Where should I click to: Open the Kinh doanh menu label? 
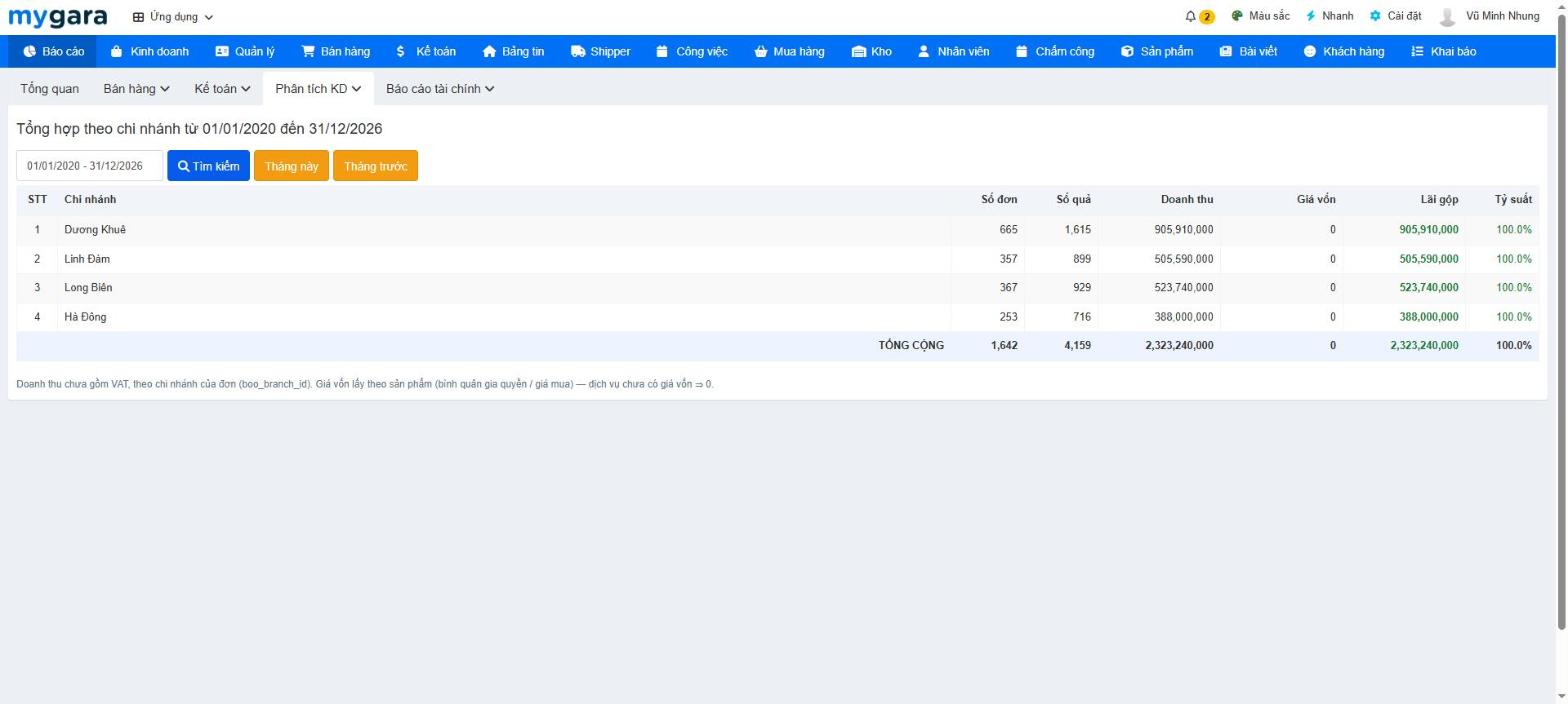(x=159, y=51)
